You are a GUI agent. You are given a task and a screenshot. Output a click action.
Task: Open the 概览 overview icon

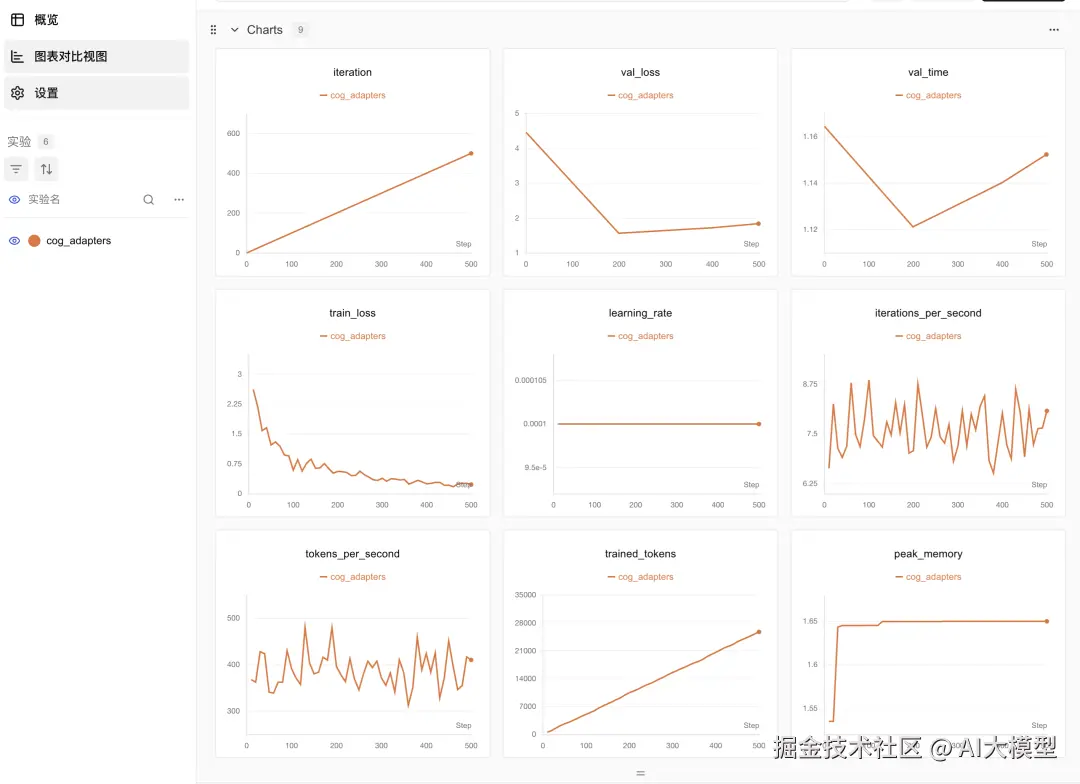[x=17, y=20]
